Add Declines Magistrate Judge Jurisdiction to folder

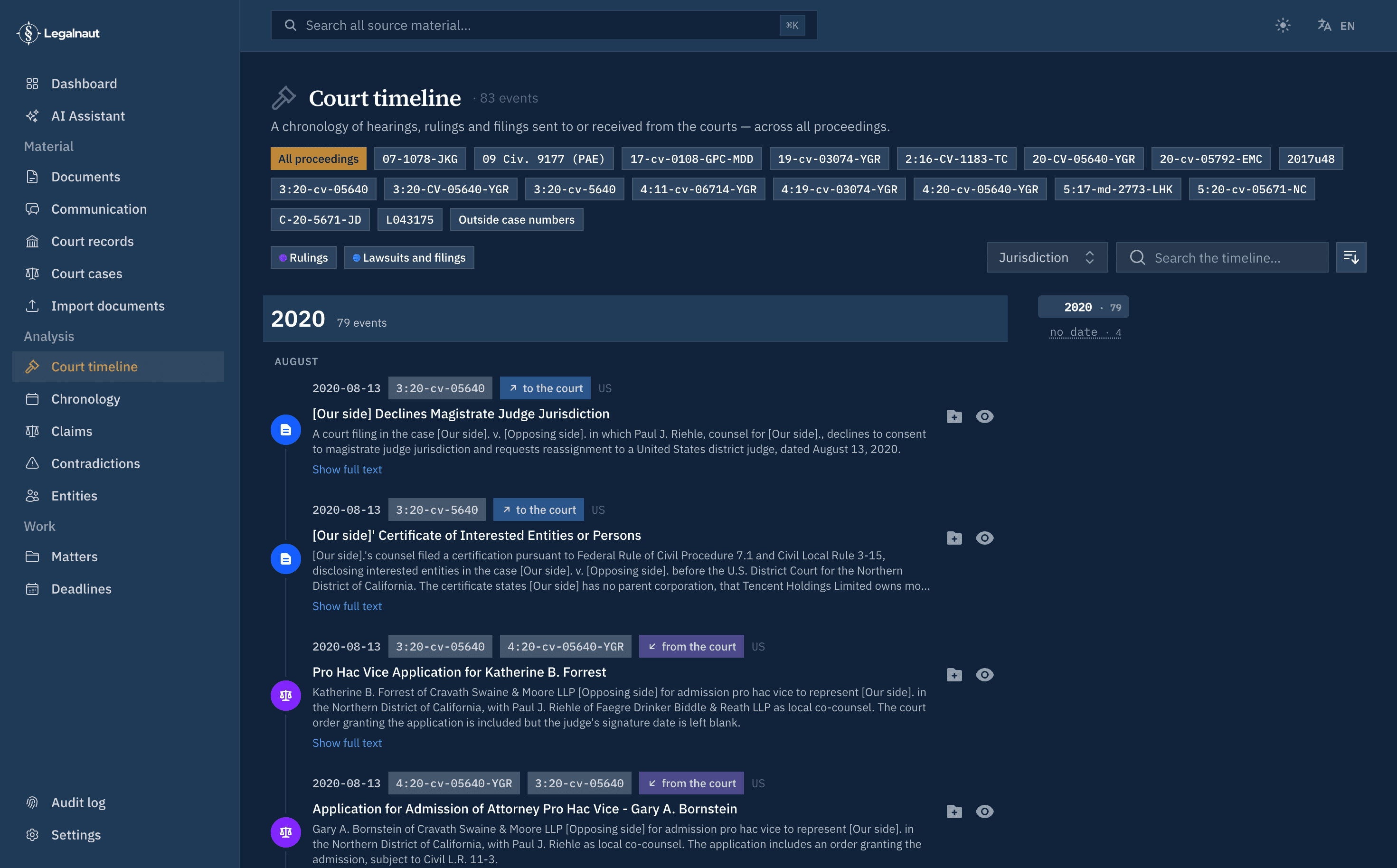pyautogui.click(x=954, y=416)
